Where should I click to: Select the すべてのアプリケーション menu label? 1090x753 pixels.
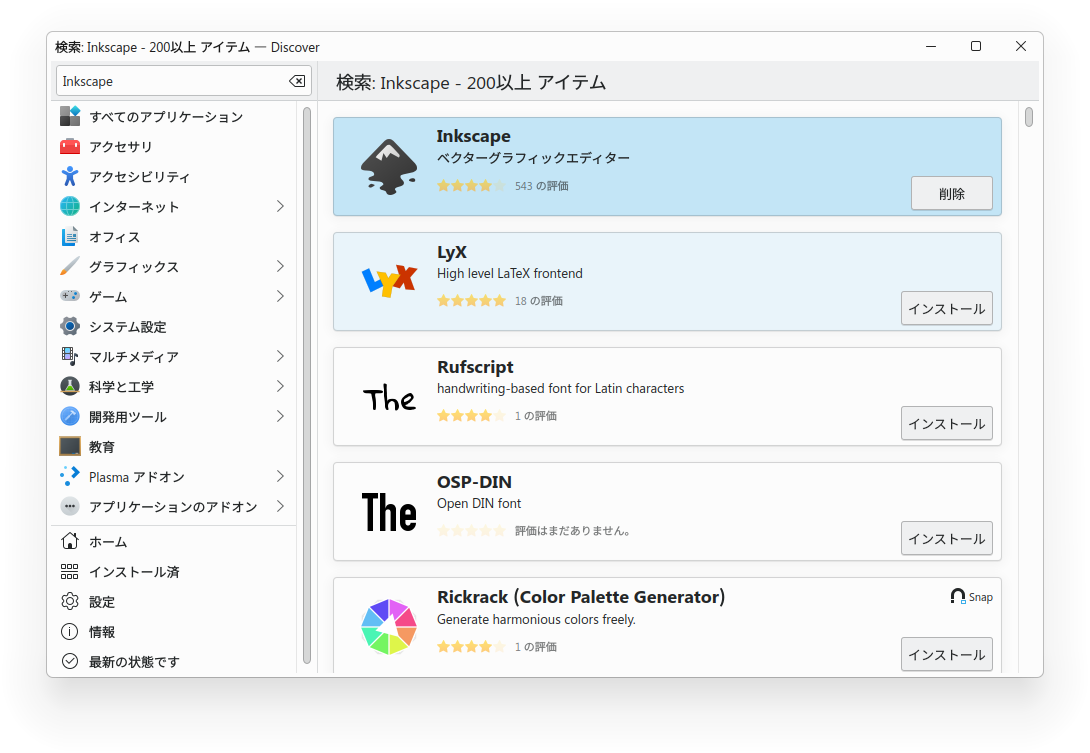pyautogui.click(x=166, y=117)
